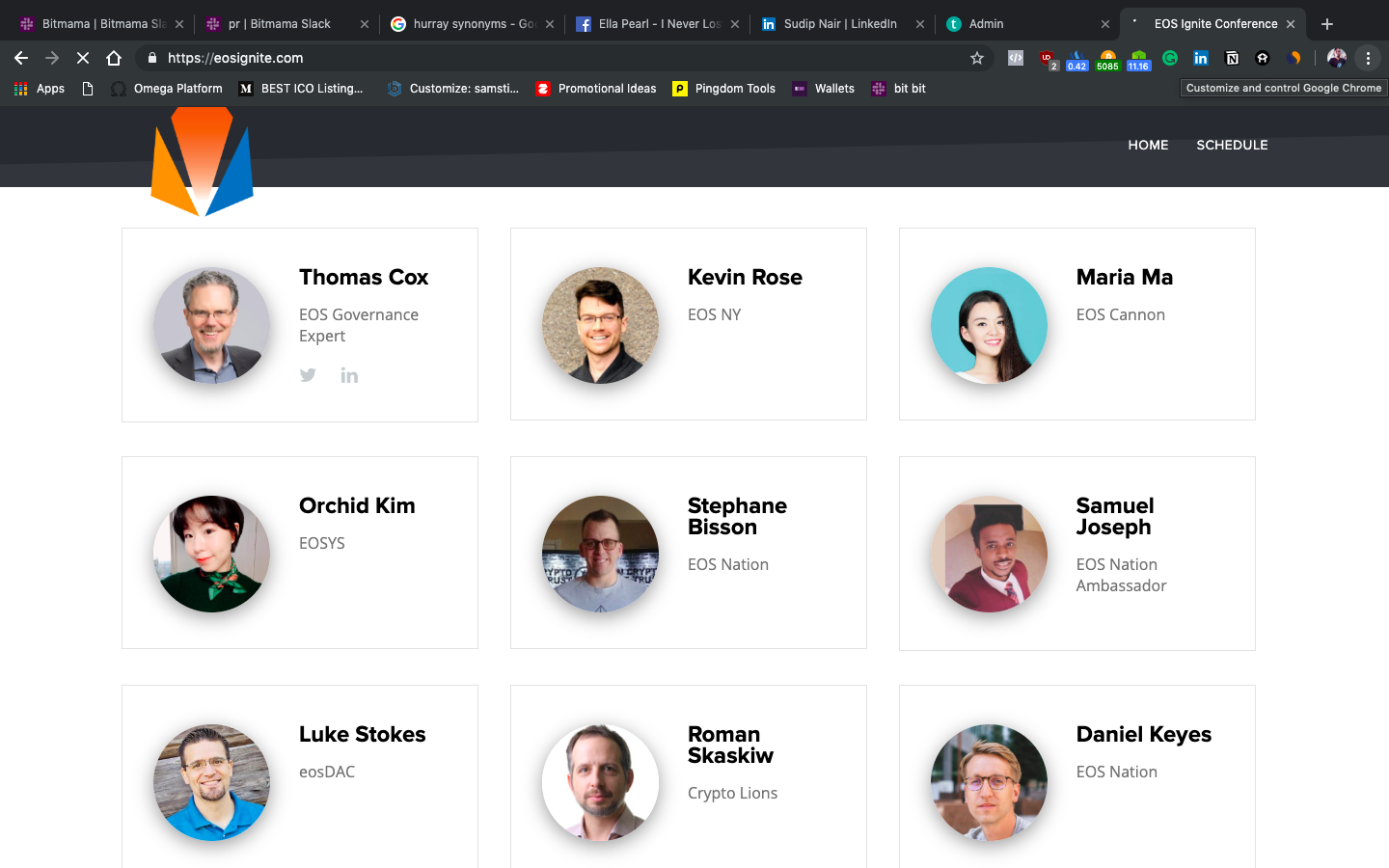The image size is (1389, 868).
Task: Click the blank page bookmark icon
Action: [x=88, y=88]
